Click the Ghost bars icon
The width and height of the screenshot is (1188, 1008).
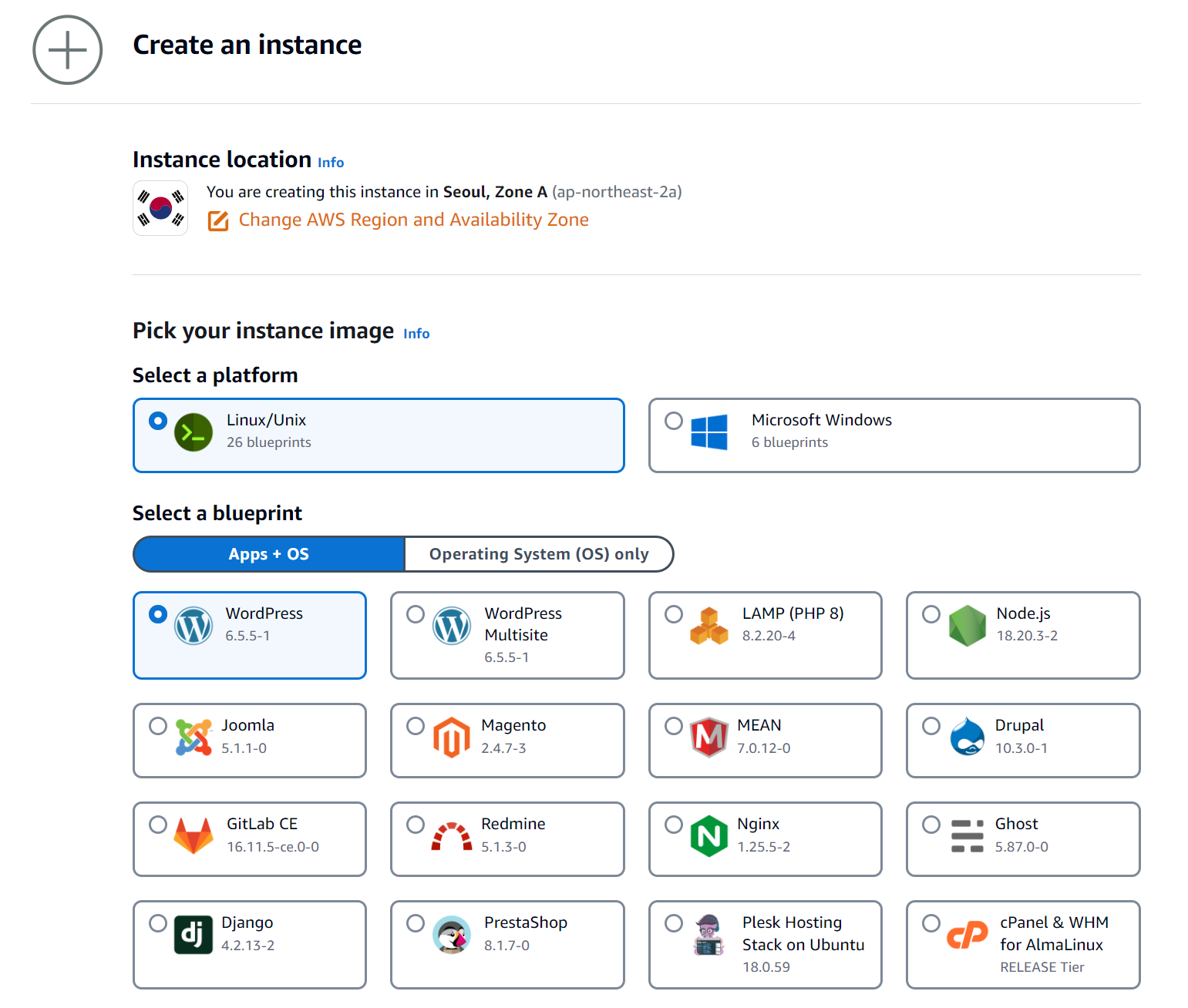pyautogui.click(x=968, y=836)
